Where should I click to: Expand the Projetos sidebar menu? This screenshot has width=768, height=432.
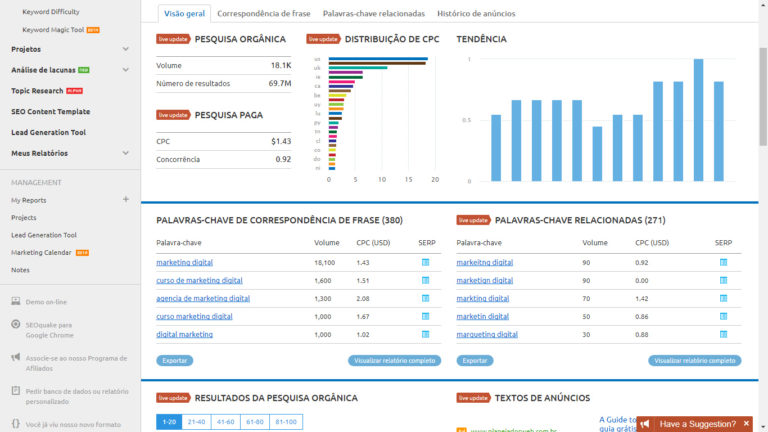point(125,49)
